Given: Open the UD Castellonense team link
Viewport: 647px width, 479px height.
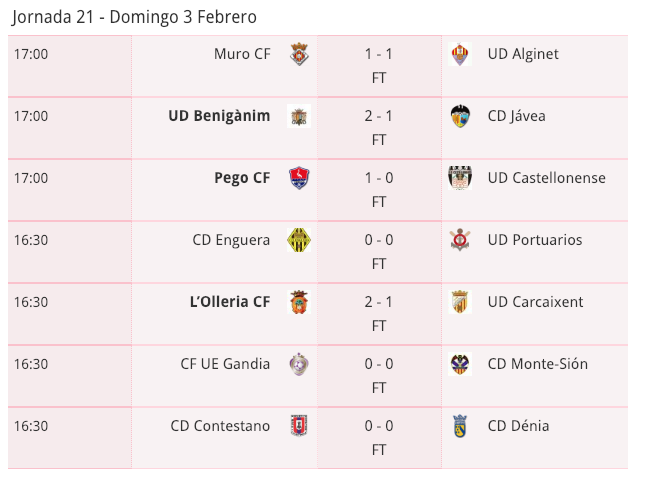Looking at the screenshot, I should (x=547, y=178).
